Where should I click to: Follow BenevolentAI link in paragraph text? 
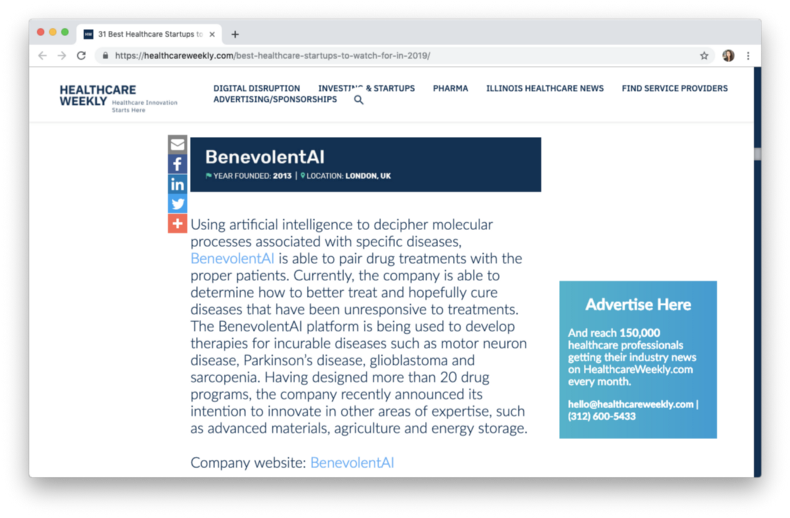pos(232,258)
